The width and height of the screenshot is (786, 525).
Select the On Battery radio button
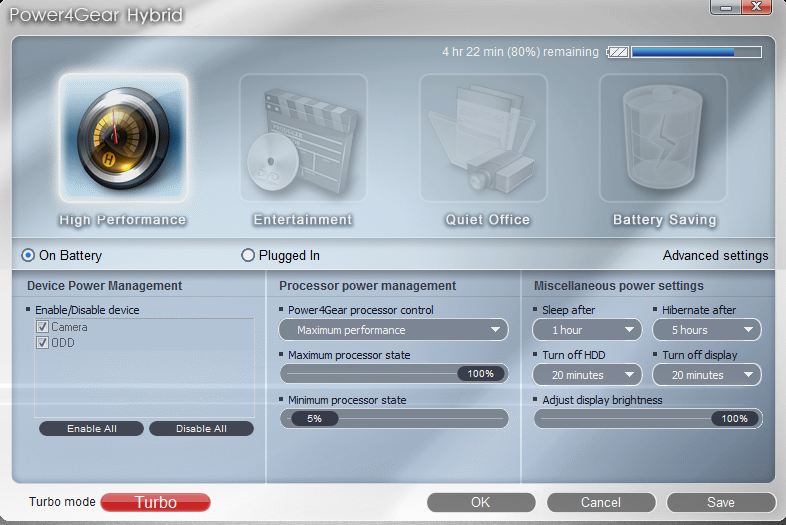(28, 255)
